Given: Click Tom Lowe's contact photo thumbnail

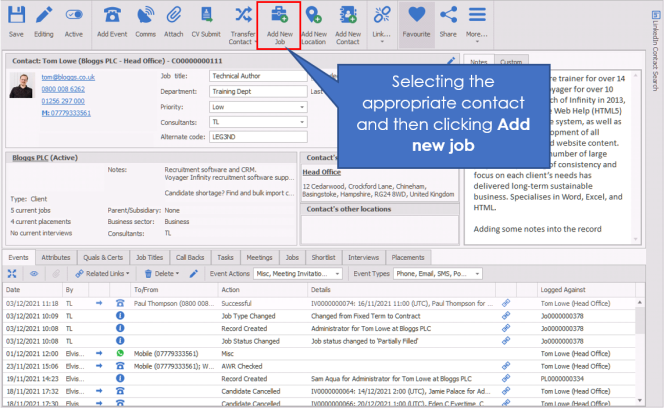Looking at the screenshot, I should (22, 90).
